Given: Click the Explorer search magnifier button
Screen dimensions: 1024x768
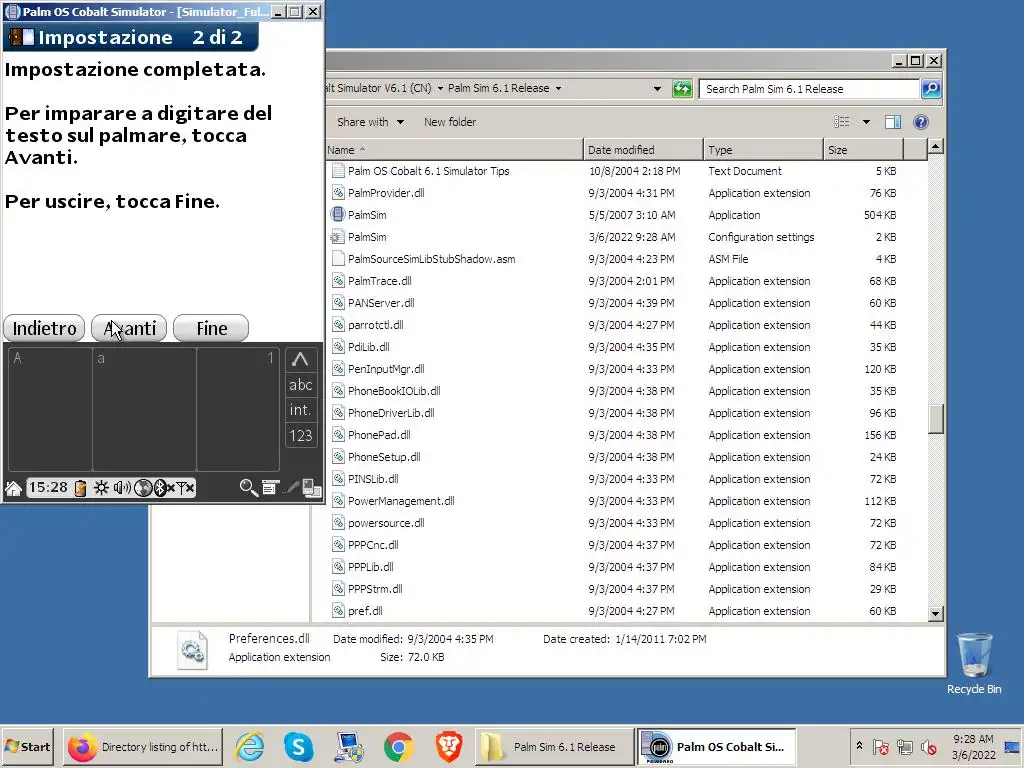Looking at the screenshot, I should tap(931, 89).
